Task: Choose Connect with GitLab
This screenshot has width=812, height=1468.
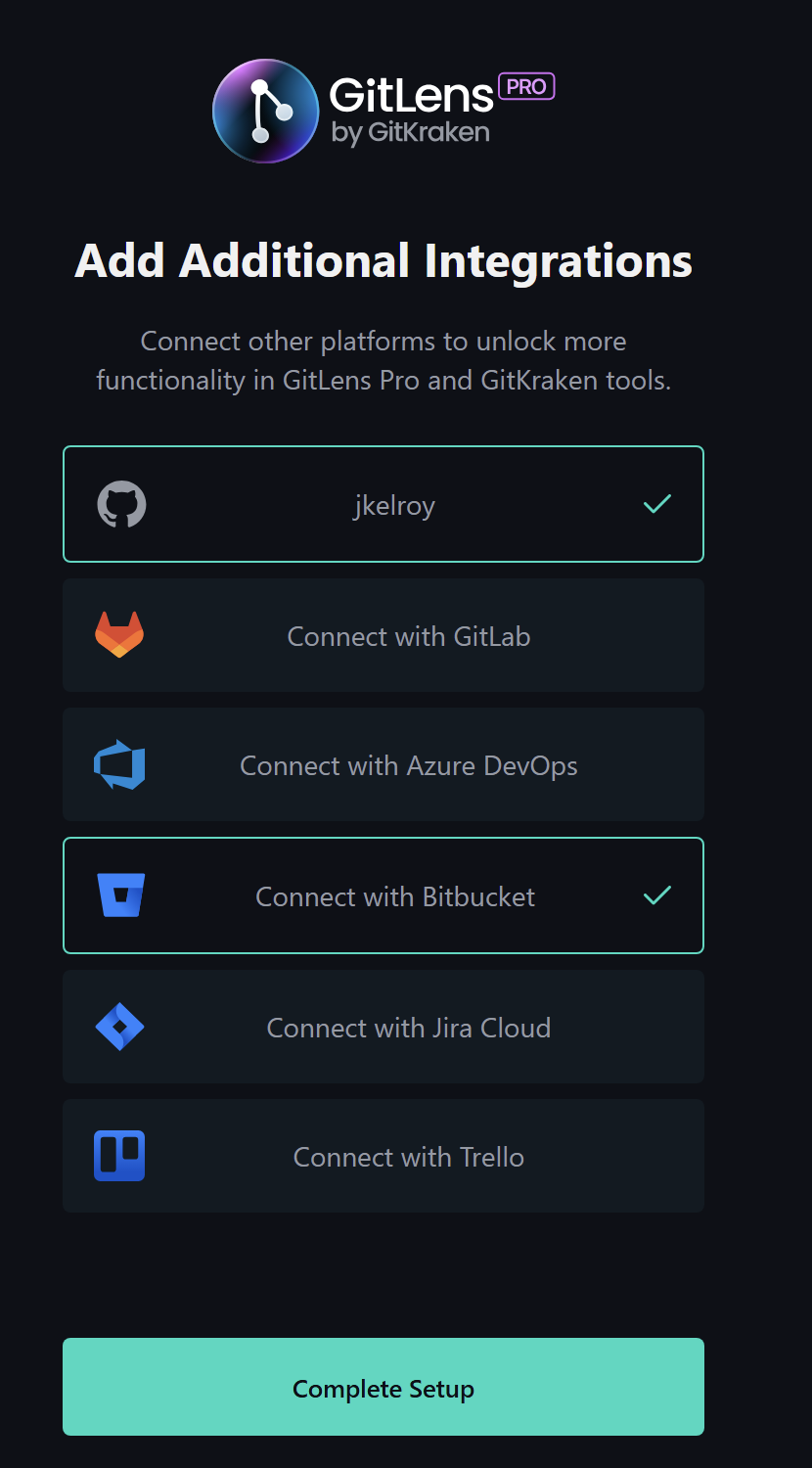Action: pyautogui.click(x=383, y=635)
